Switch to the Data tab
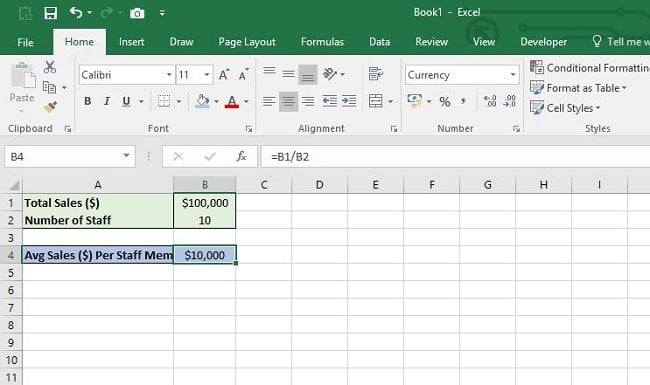650x385 pixels. (379, 42)
